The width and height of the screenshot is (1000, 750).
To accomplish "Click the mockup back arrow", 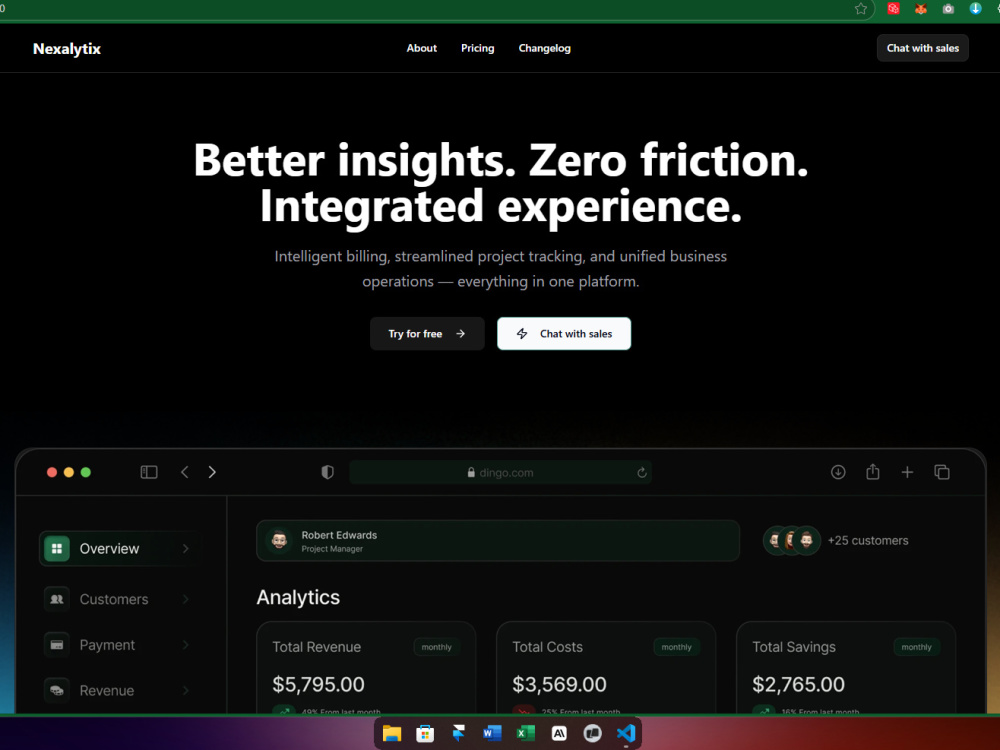I will tap(185, 472).
